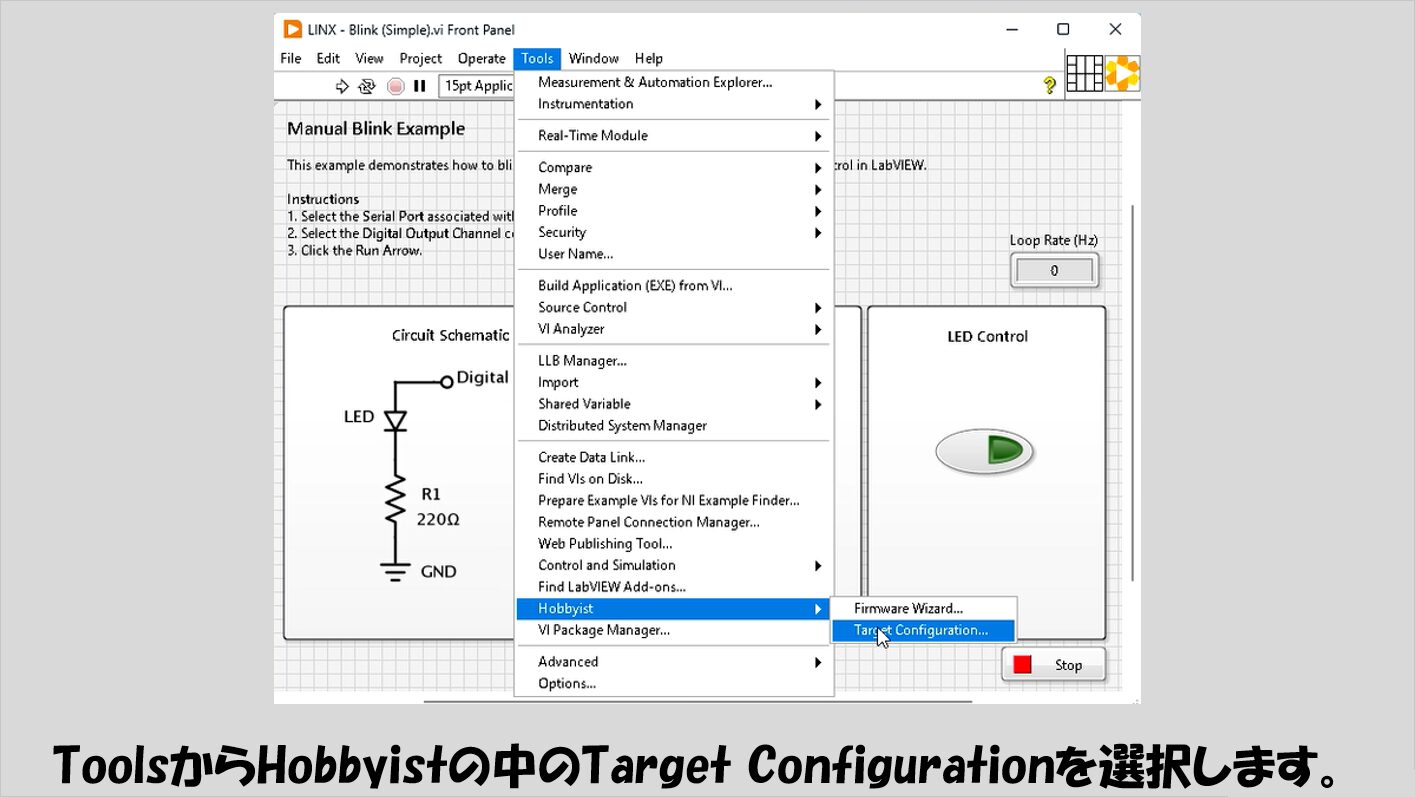The width and height of the screenshot is (1415, 797).
Task: Click the Stop button
Action: tap(1054, 665)
